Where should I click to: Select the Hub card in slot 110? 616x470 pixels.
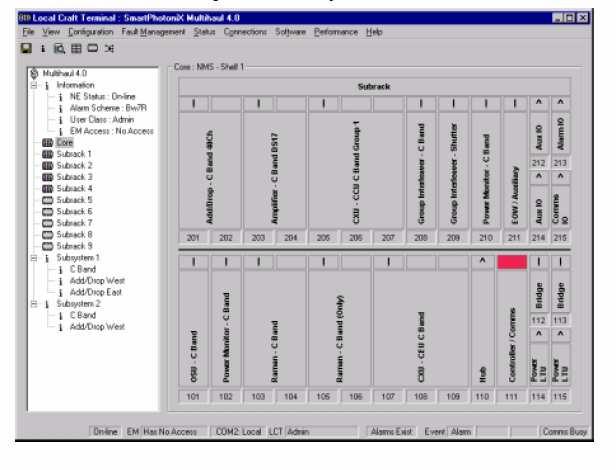(x=482, y=329)
